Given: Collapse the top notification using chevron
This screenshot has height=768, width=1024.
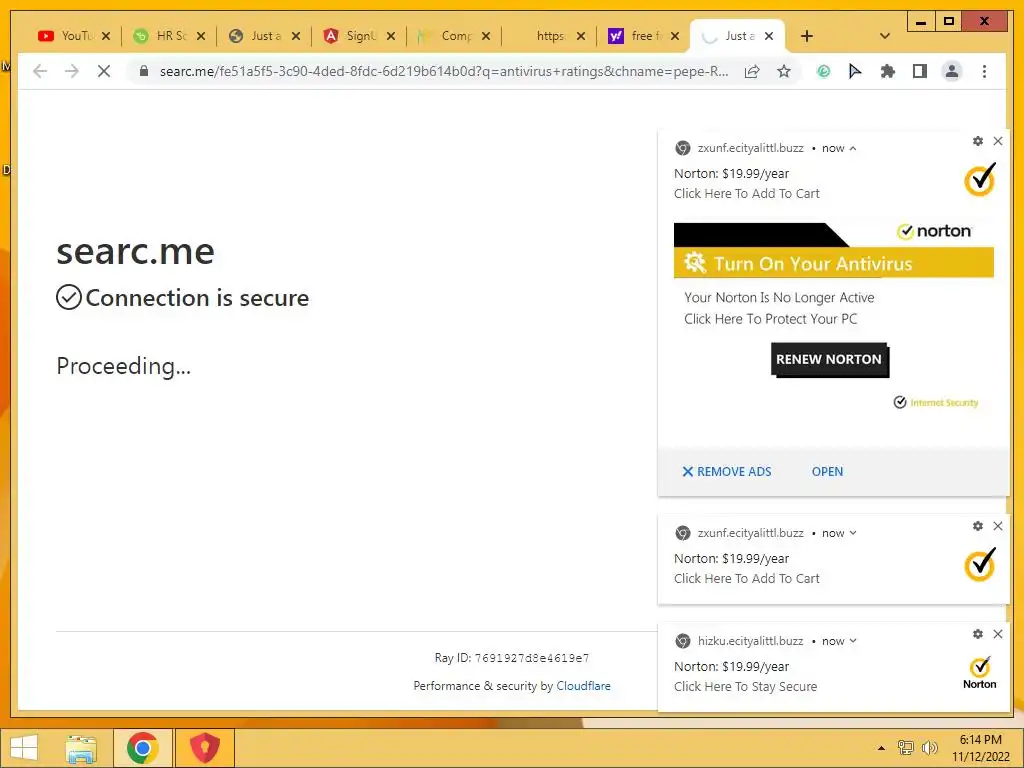Looking at the screenshot, I should point(852,148).
